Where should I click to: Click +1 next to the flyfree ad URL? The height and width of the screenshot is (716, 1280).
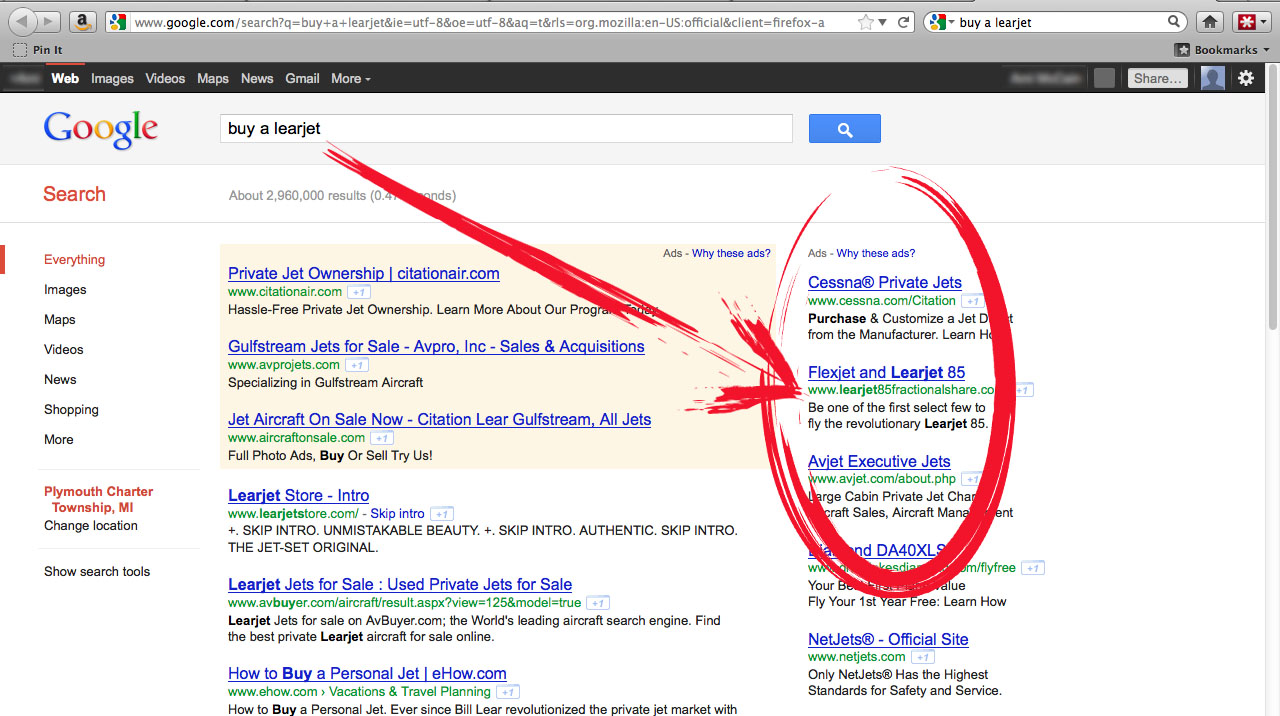(1033, 568)
